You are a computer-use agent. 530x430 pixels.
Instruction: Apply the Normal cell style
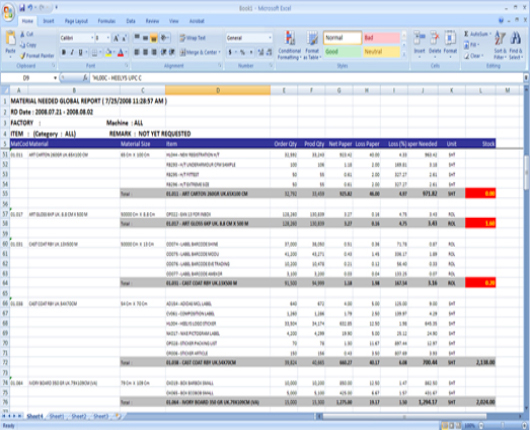(342, 38)
